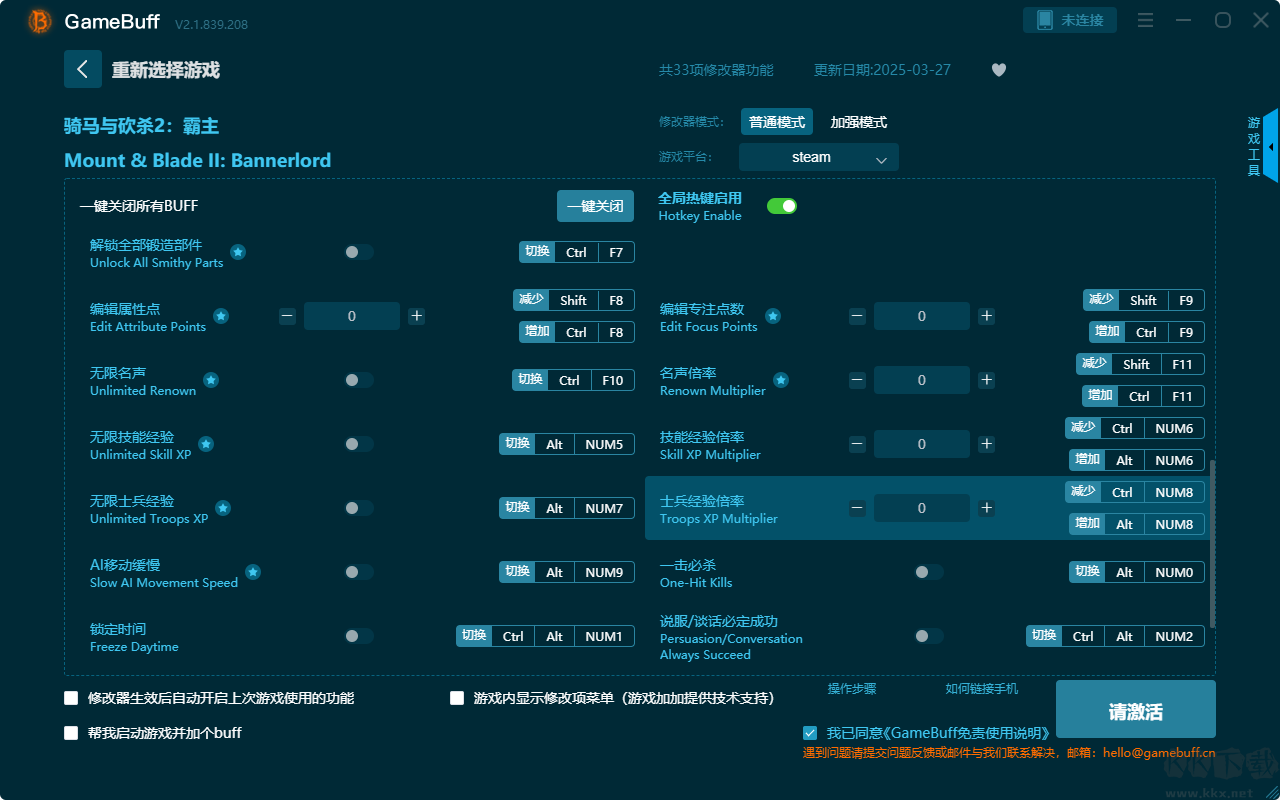Click the Ctrl Alt NUM1 hotkey for Freeze Daytime
The width and height of the screenshot is (1280, 800).
pyautogui.click(x=546, y=636)
